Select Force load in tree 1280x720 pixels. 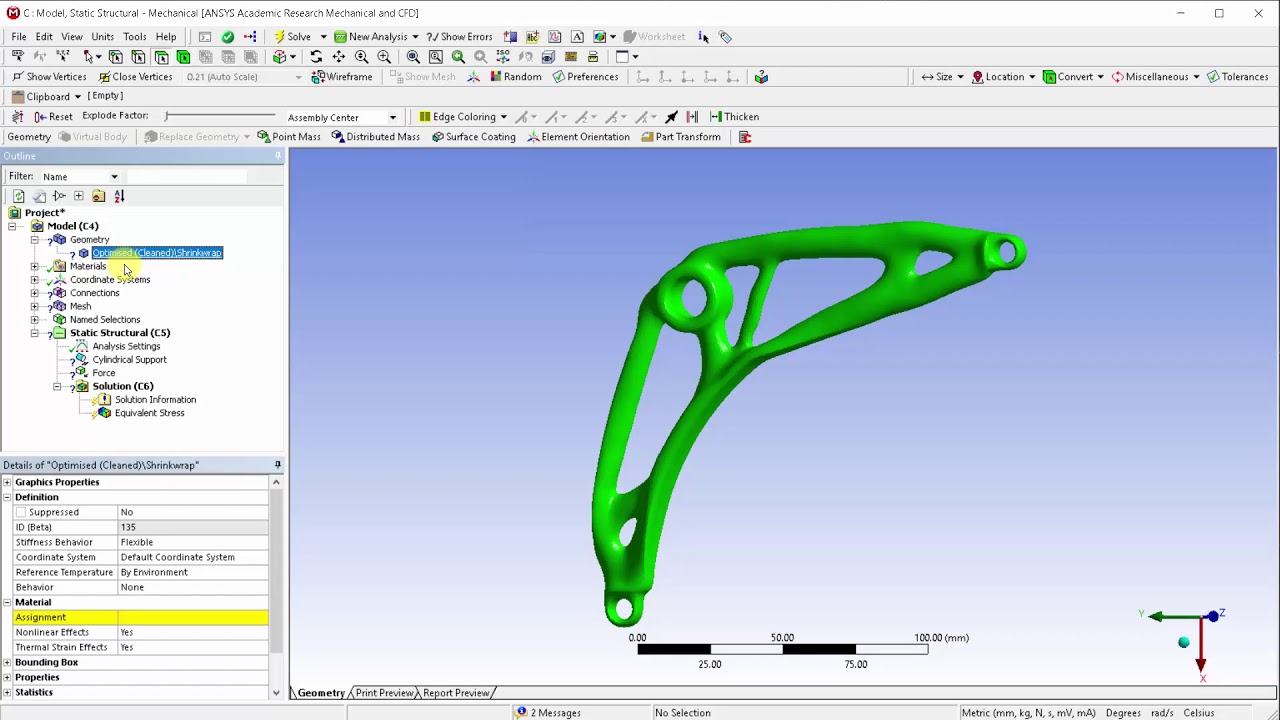(103, 373)
